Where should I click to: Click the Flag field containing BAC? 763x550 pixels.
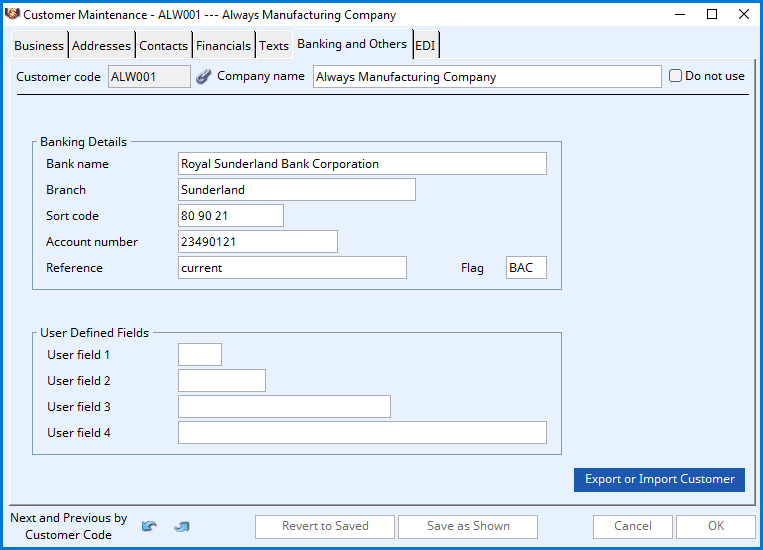point(527,268)
